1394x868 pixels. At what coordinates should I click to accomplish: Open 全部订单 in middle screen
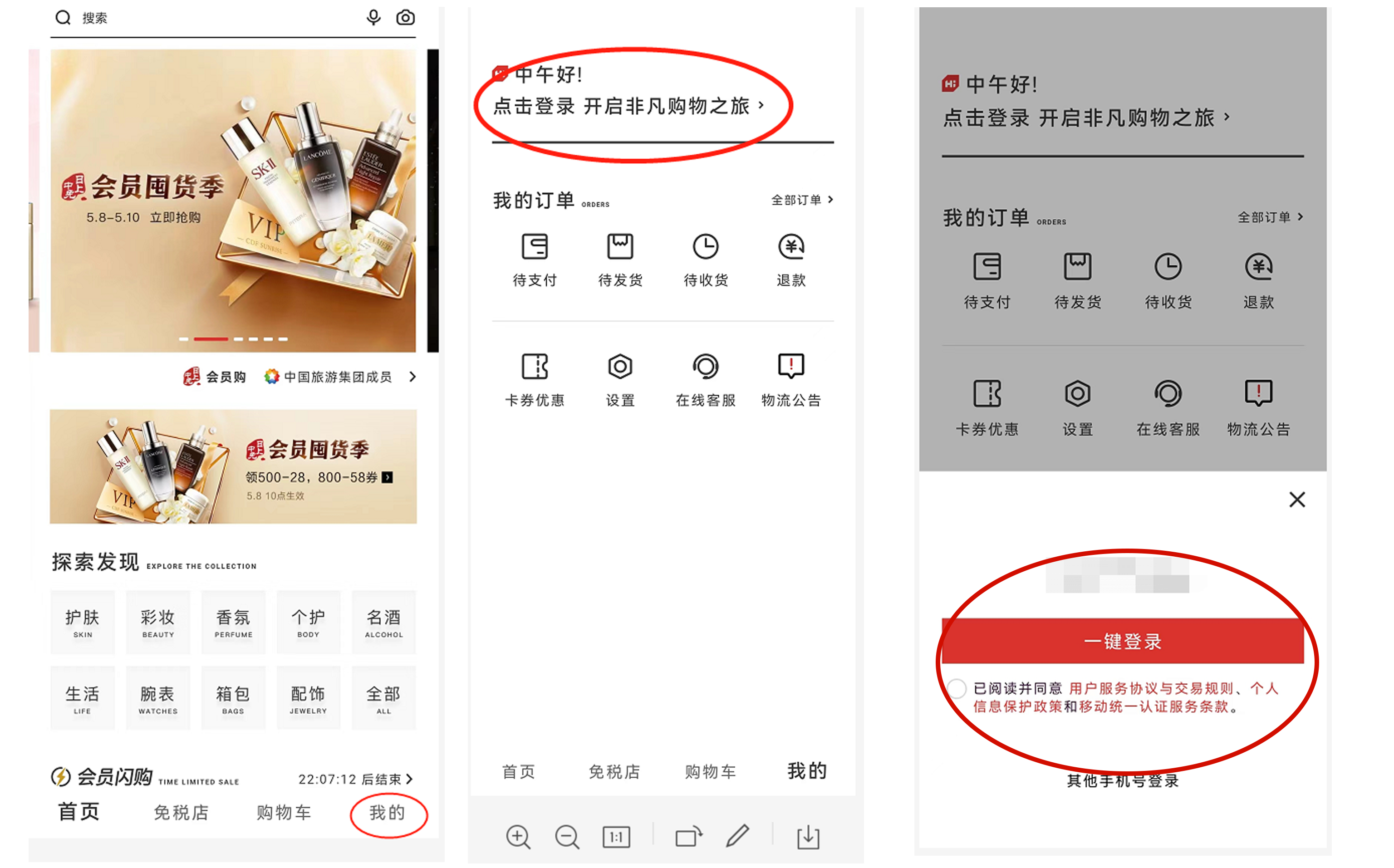click(802, 200)
